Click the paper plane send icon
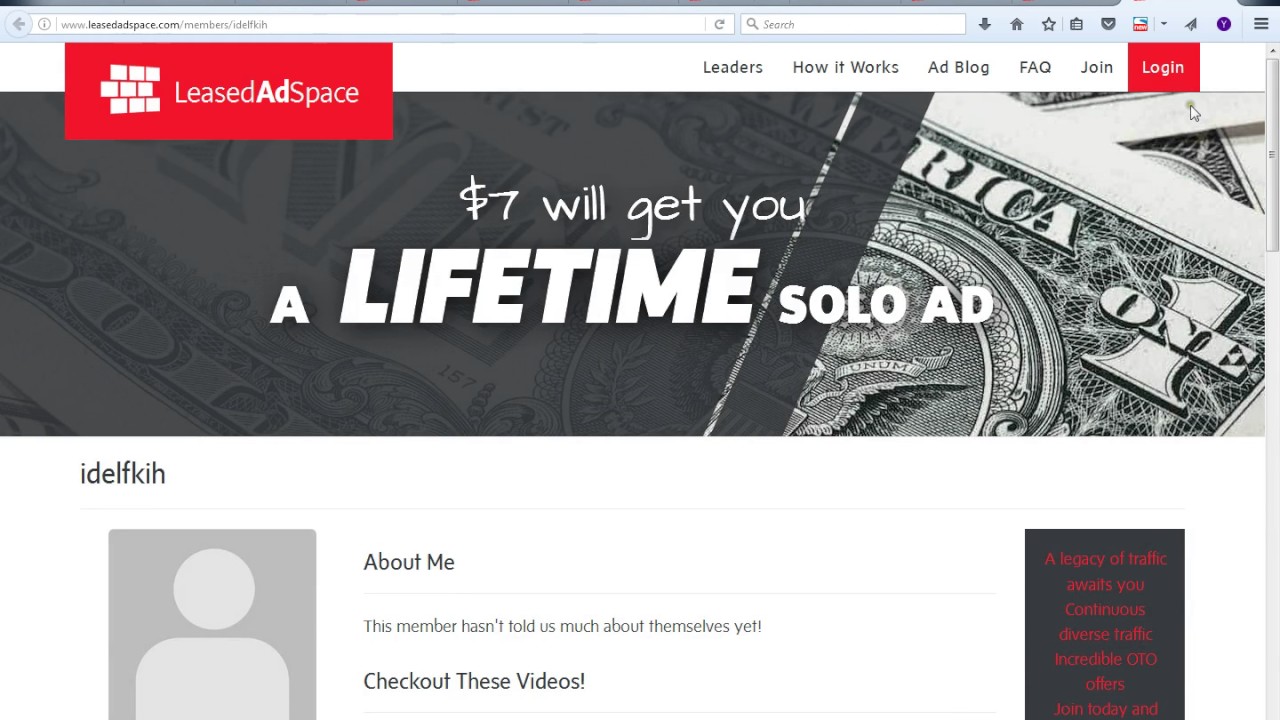This screenshot has height=720, width=1280. [x=1191, y=24]
